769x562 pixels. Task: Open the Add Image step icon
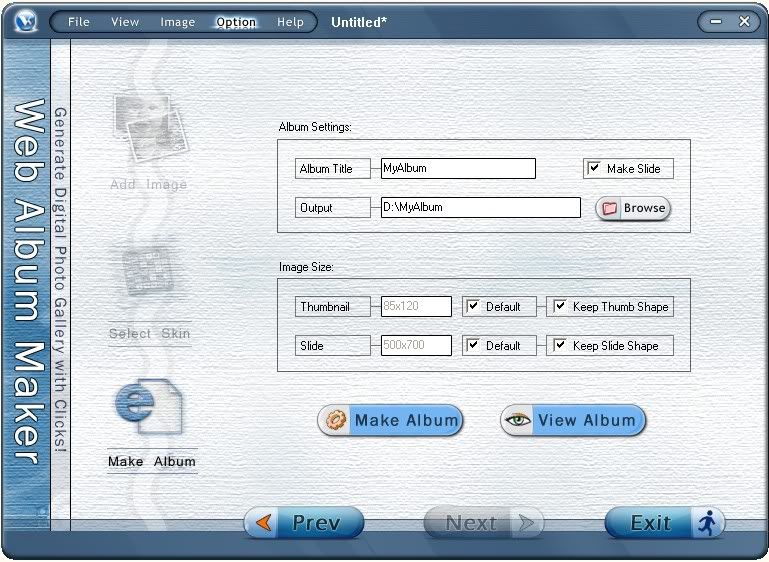click(x=151, y=128)
